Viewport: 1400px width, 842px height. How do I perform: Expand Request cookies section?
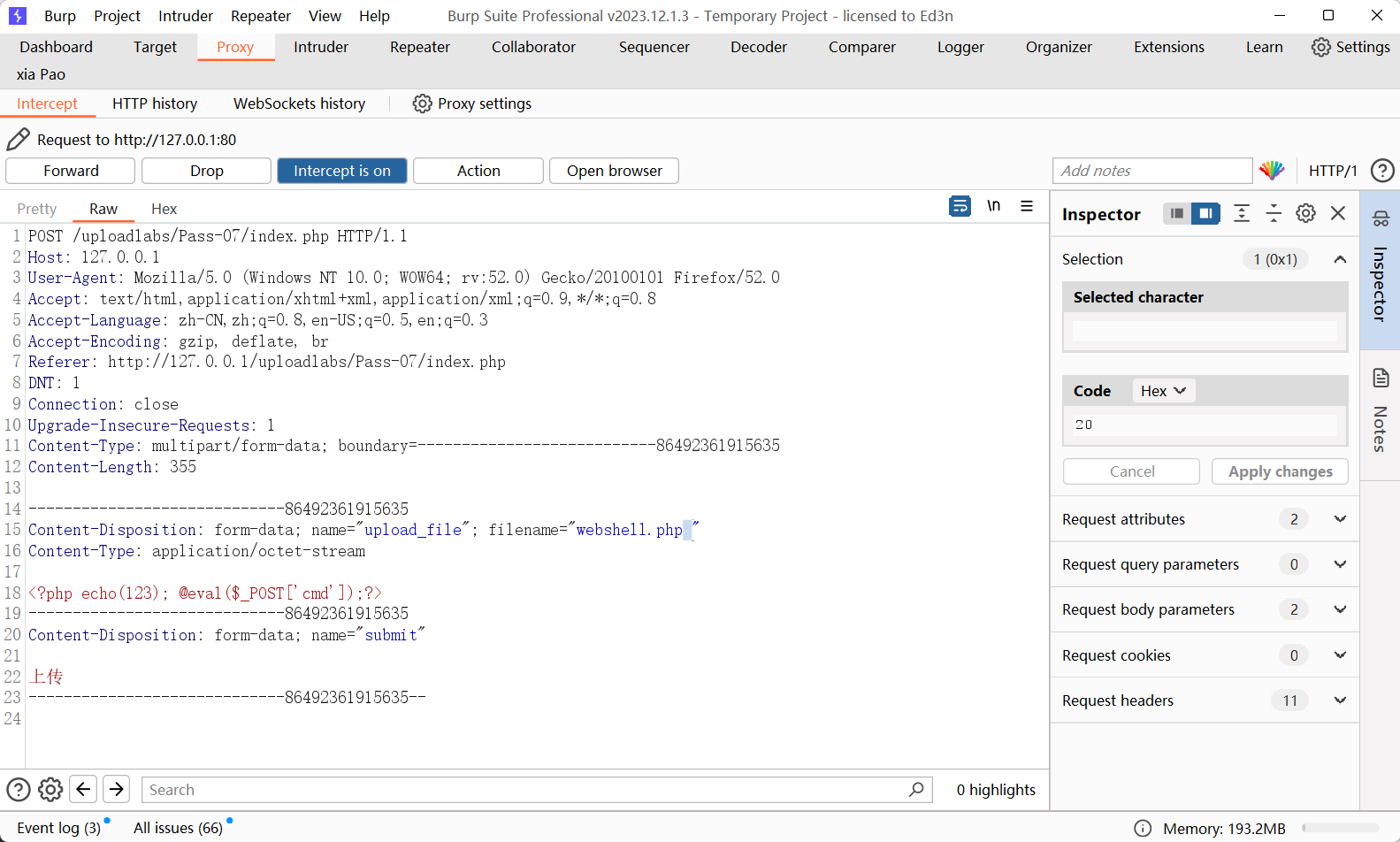click(x=1340, y=655)
